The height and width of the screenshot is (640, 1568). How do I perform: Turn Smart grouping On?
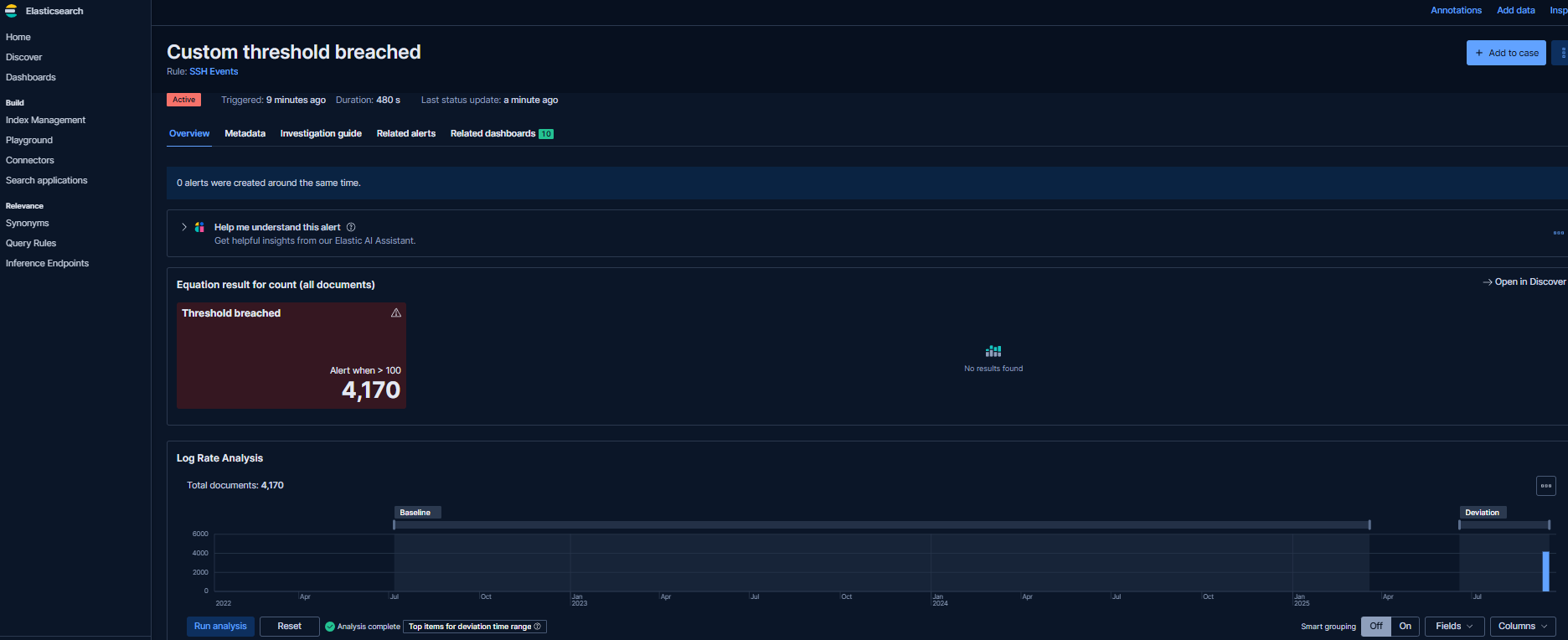(1405, 627)
